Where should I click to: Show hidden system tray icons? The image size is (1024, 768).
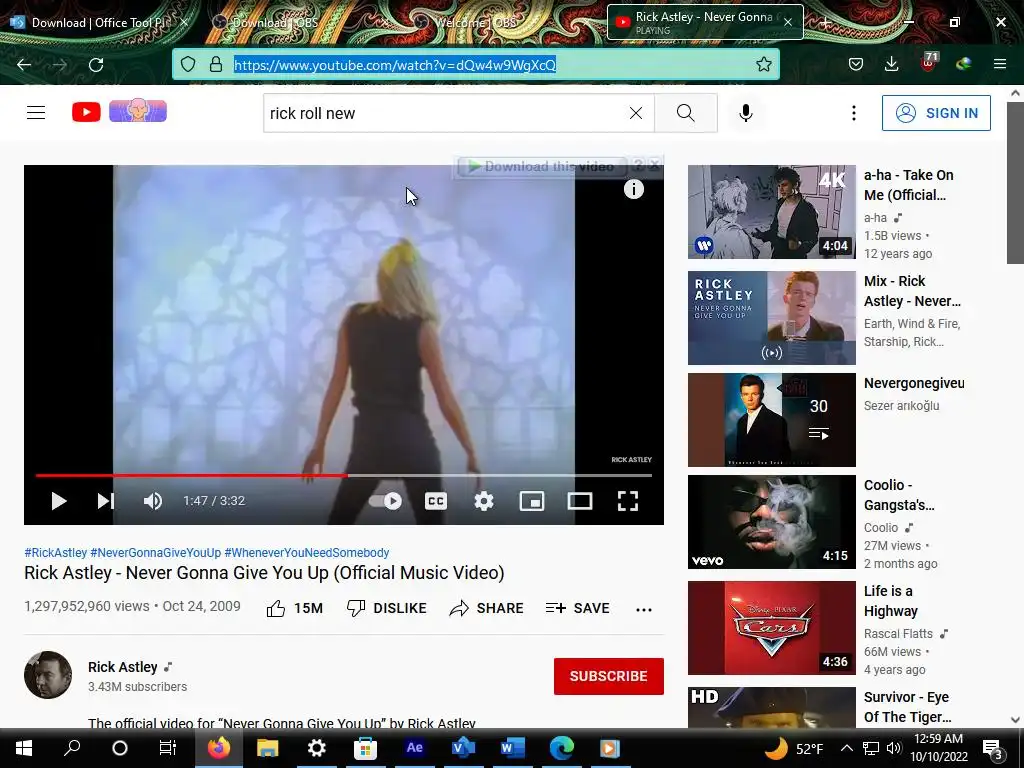[x=846, y=748]
